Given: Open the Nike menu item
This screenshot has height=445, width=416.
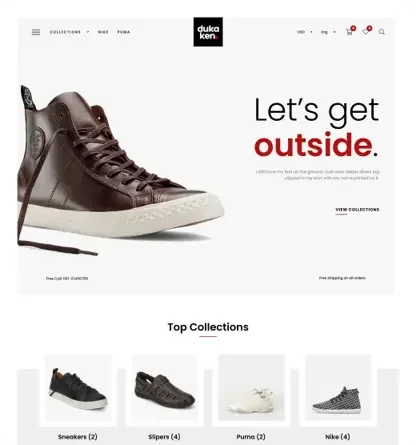Looking at the screenshot, I should coord(103,32).
